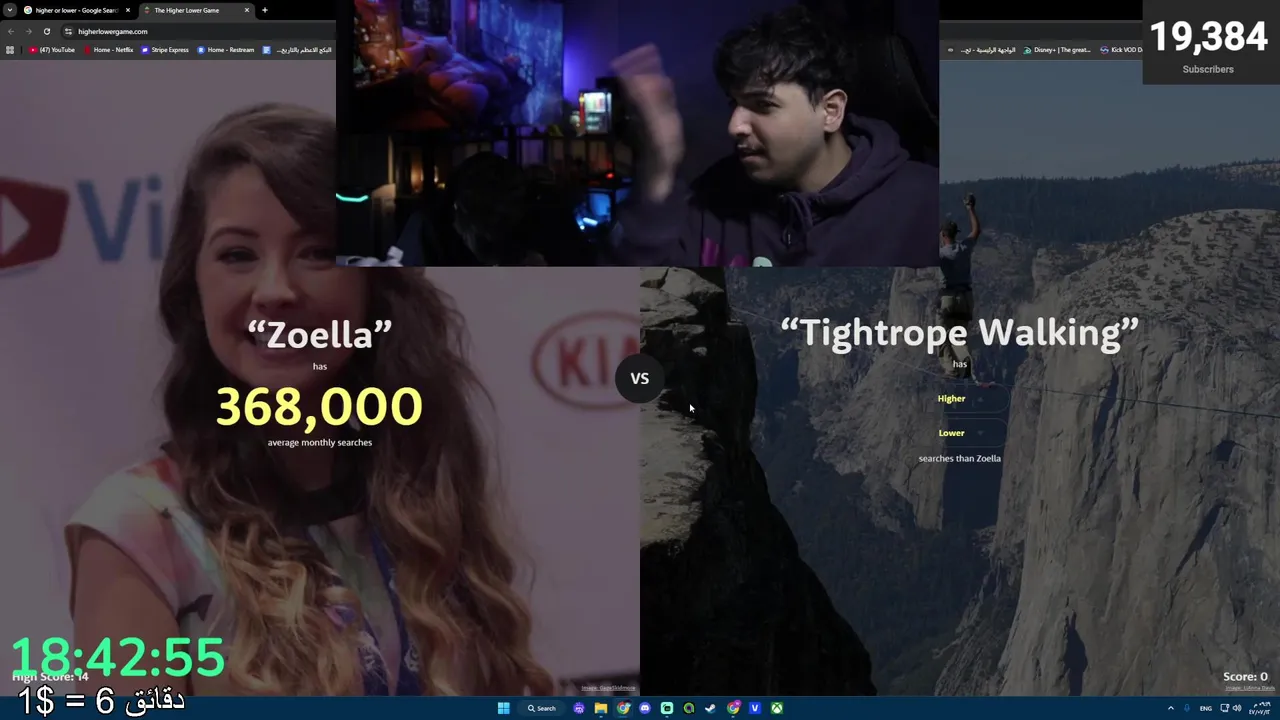The image size is (1280, 720).
Task: Open the 'Kick VOD D' bookmark
Action: 1120,49
